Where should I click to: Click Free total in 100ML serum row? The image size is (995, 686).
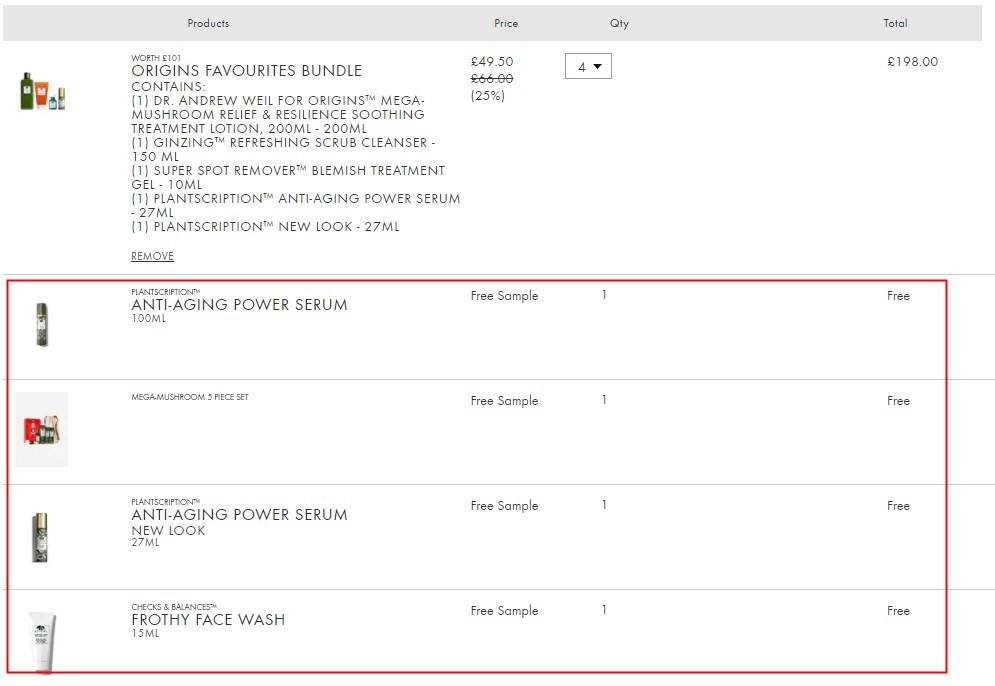pyautogui.click(x=898, y=296)
